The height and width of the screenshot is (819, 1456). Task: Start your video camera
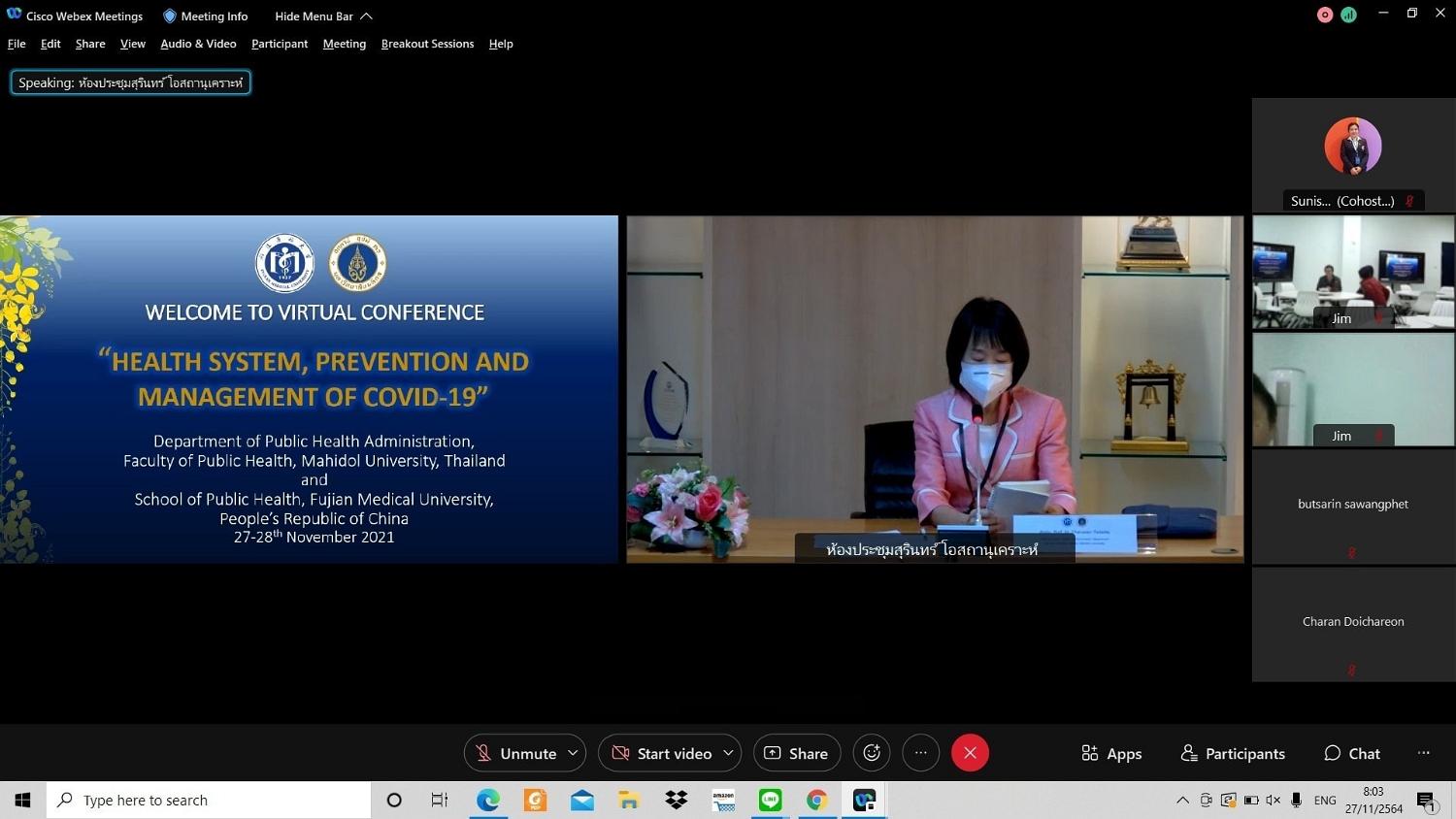(661, 753)
